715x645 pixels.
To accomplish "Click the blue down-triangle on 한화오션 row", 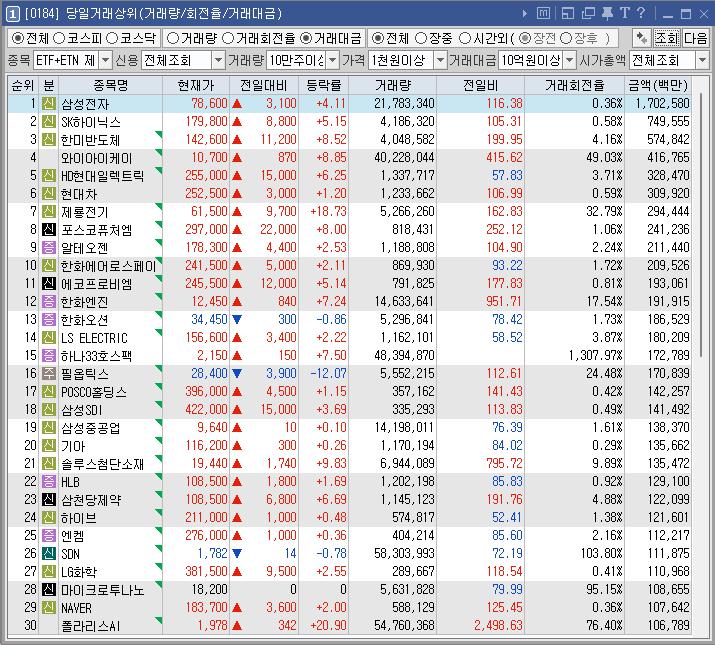I will click(237, 319).
